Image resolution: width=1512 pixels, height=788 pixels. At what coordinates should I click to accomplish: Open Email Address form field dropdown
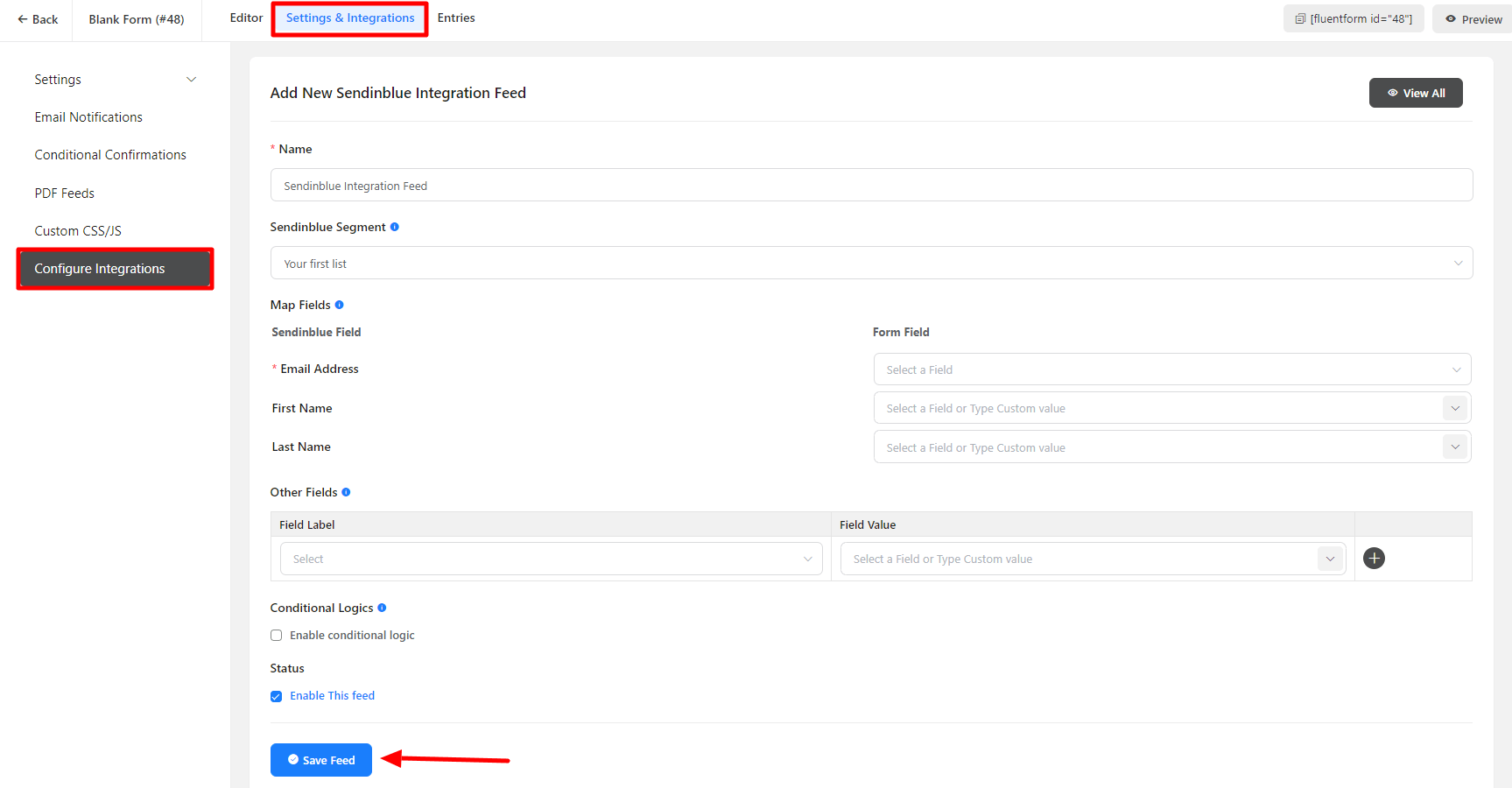(x=1171, y=369)
